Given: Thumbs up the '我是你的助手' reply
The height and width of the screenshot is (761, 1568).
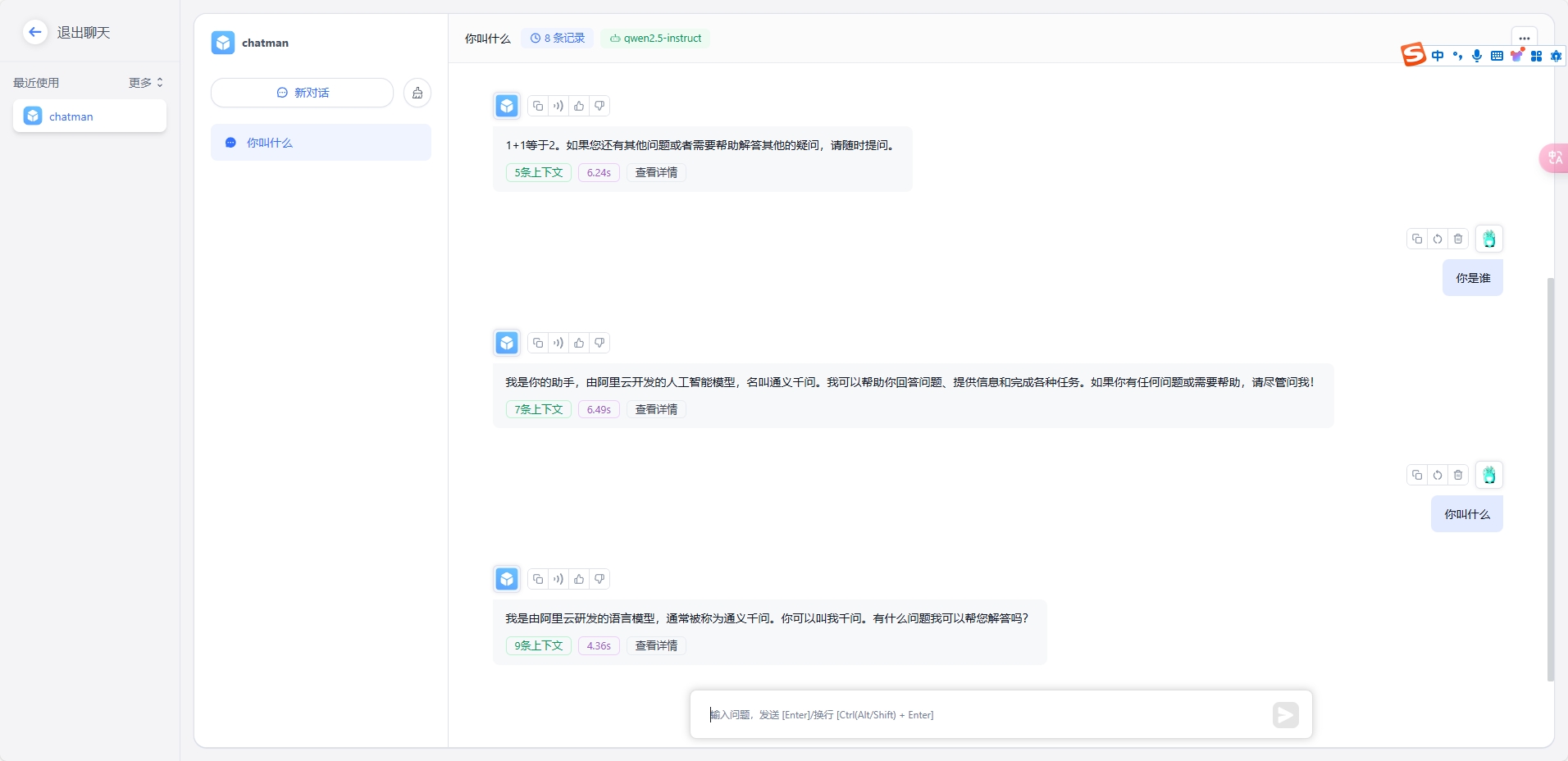Looking at the screenshot, I should pos(579,343).
